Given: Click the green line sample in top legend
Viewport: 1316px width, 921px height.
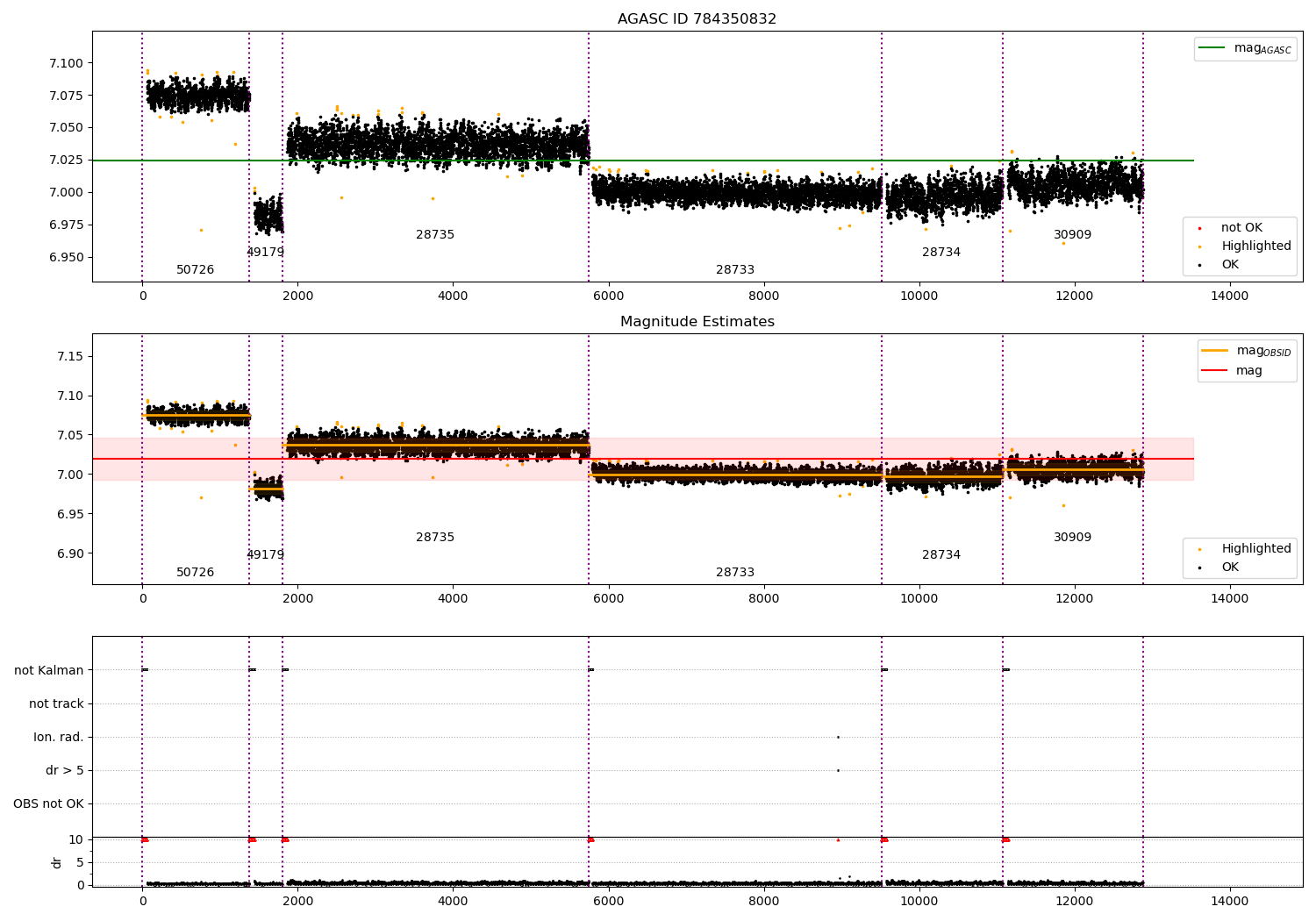Looking at the screenshot, I should point(1212,48).
